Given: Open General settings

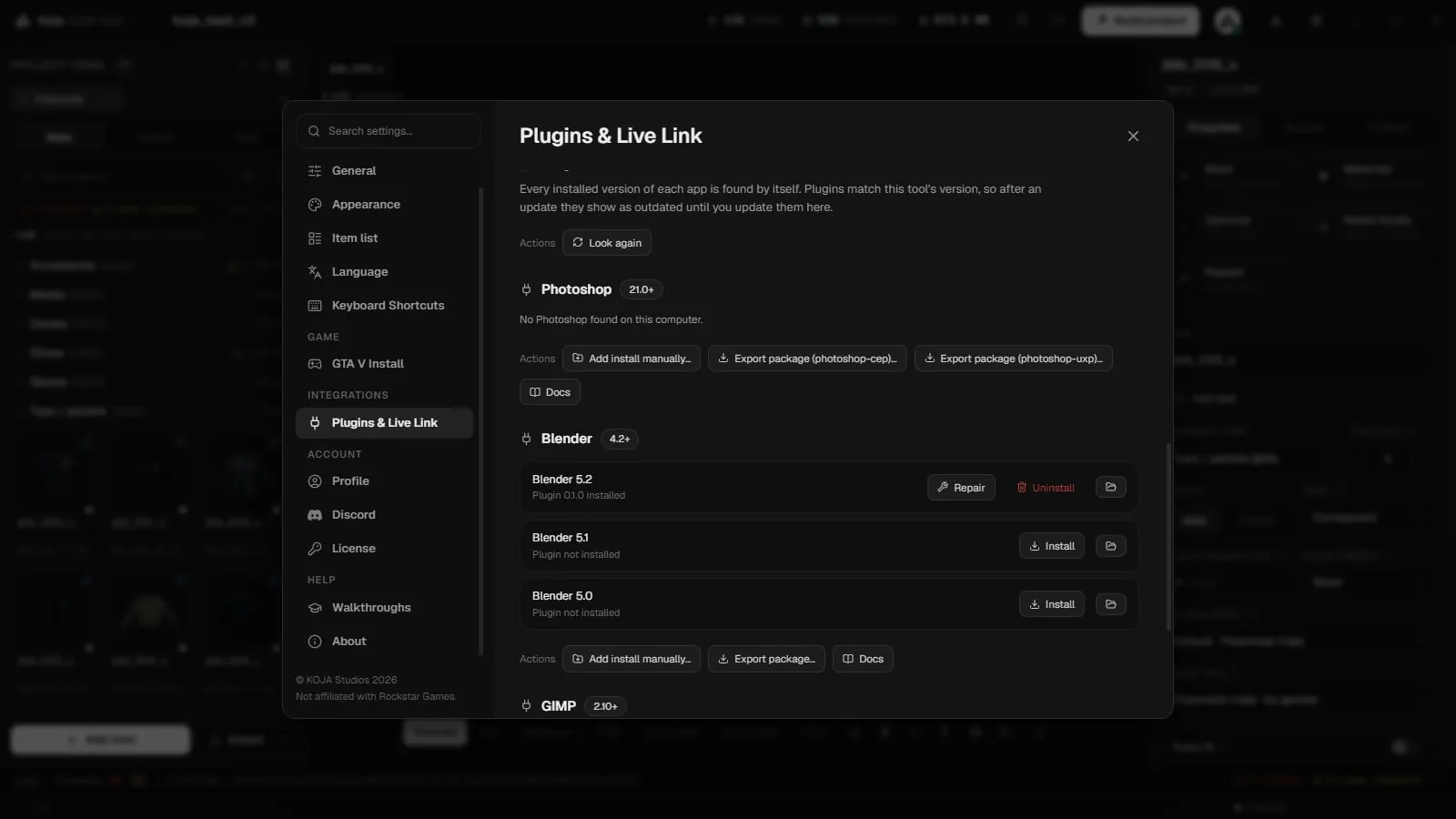Looking at the screenshot, I should click(384, 171).
